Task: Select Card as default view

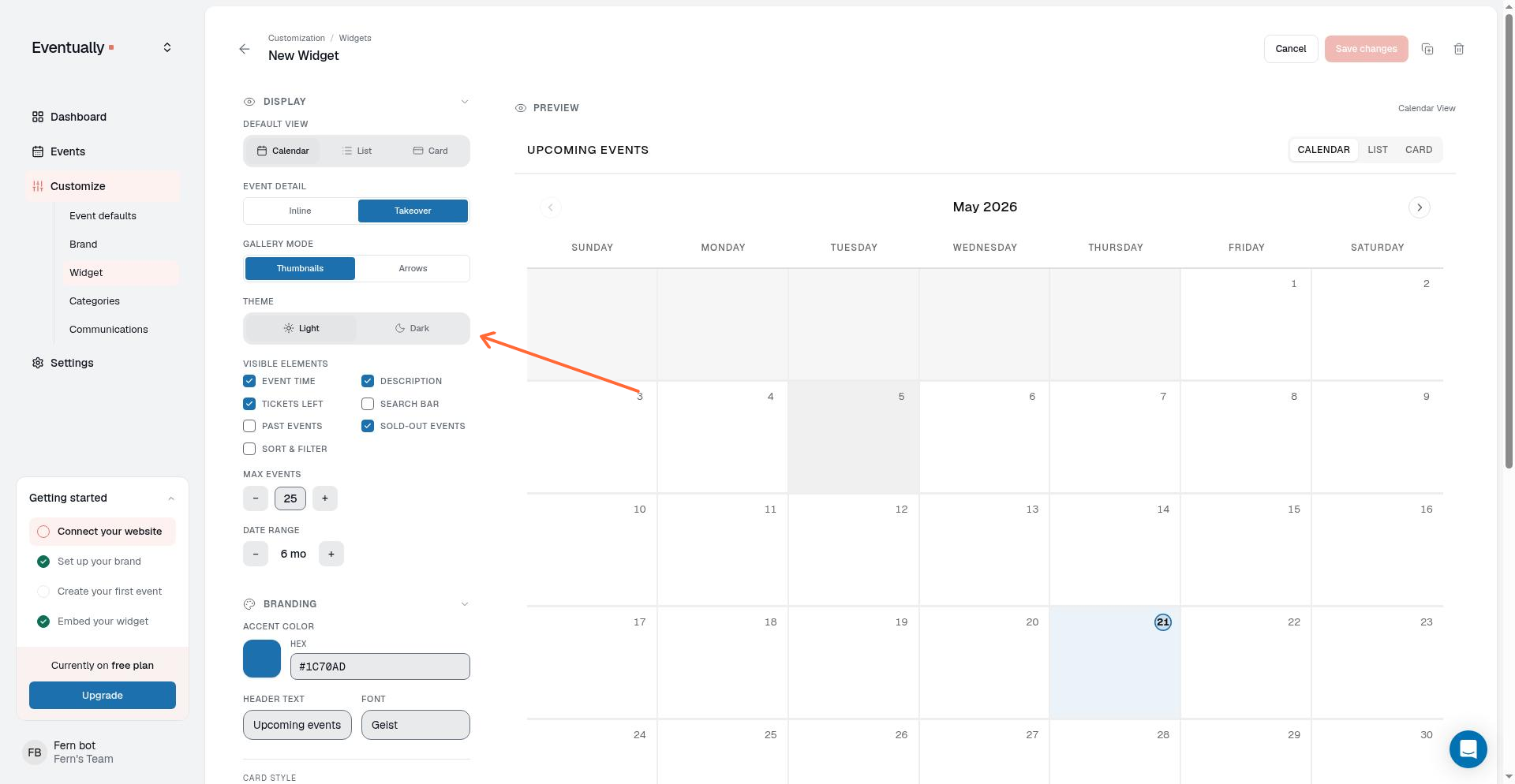Action: point(430,151)
